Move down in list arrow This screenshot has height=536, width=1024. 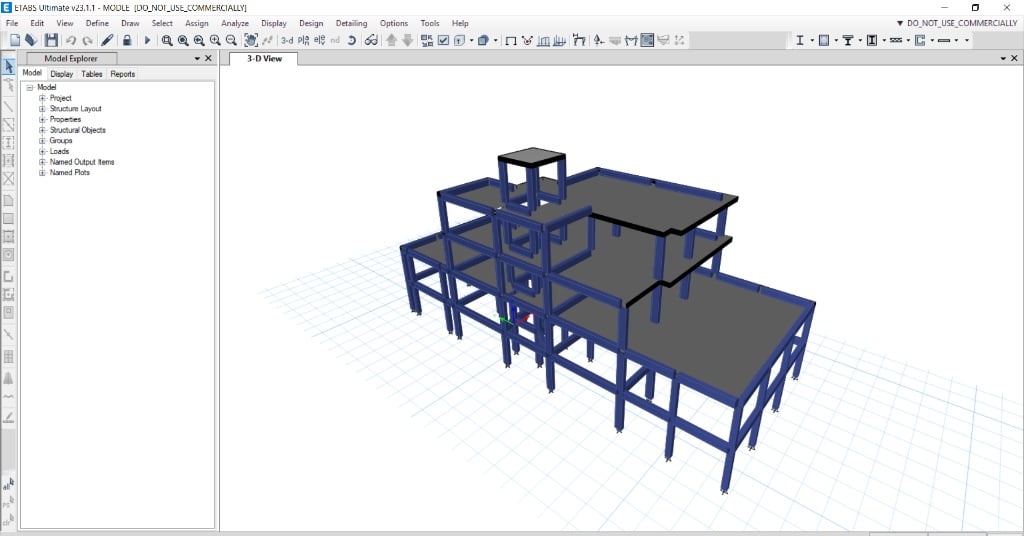[x=408, y=40]
